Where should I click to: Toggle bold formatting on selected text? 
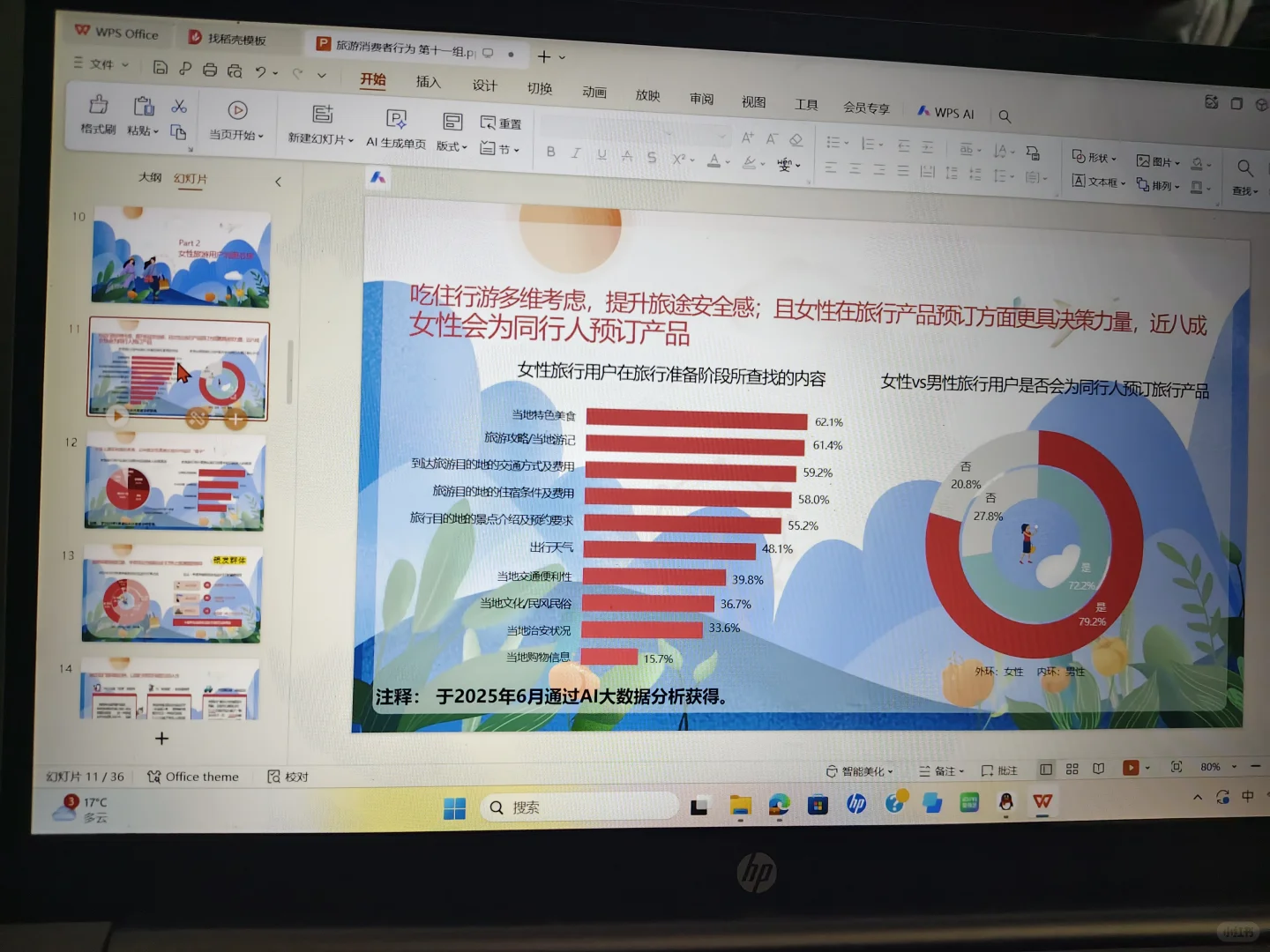coord(550,151)
